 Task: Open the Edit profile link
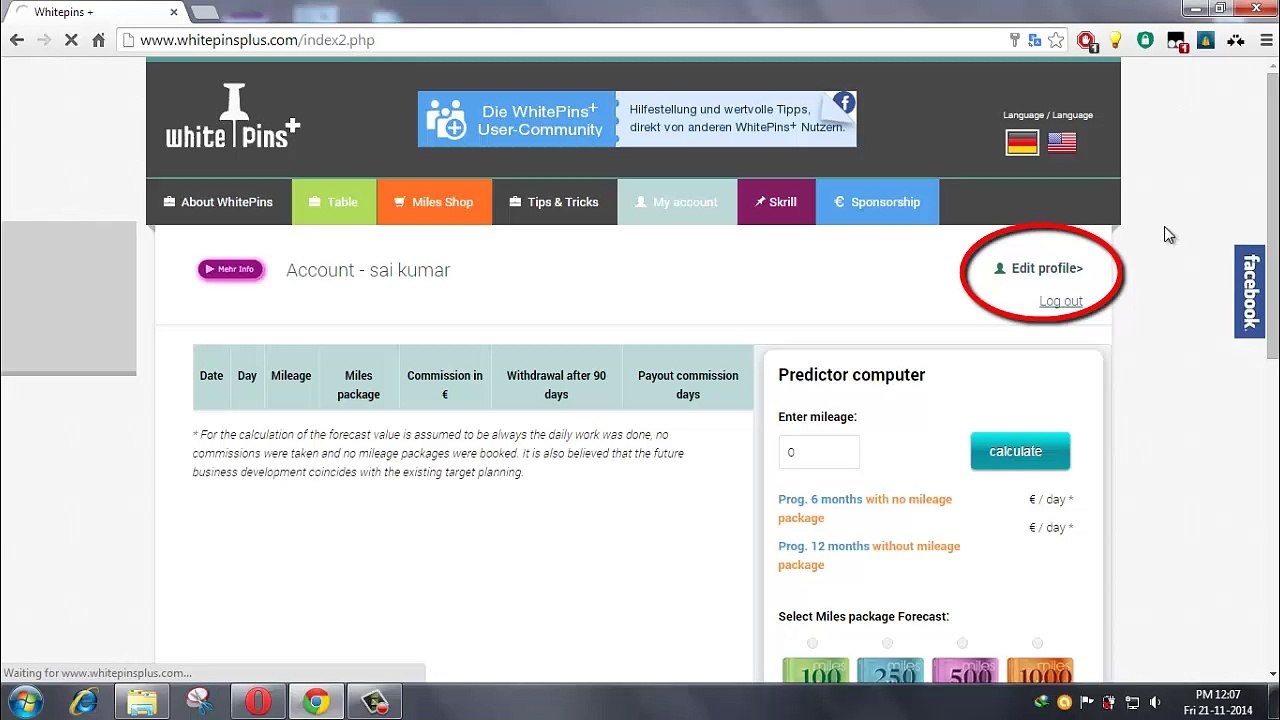[1039, 268]
